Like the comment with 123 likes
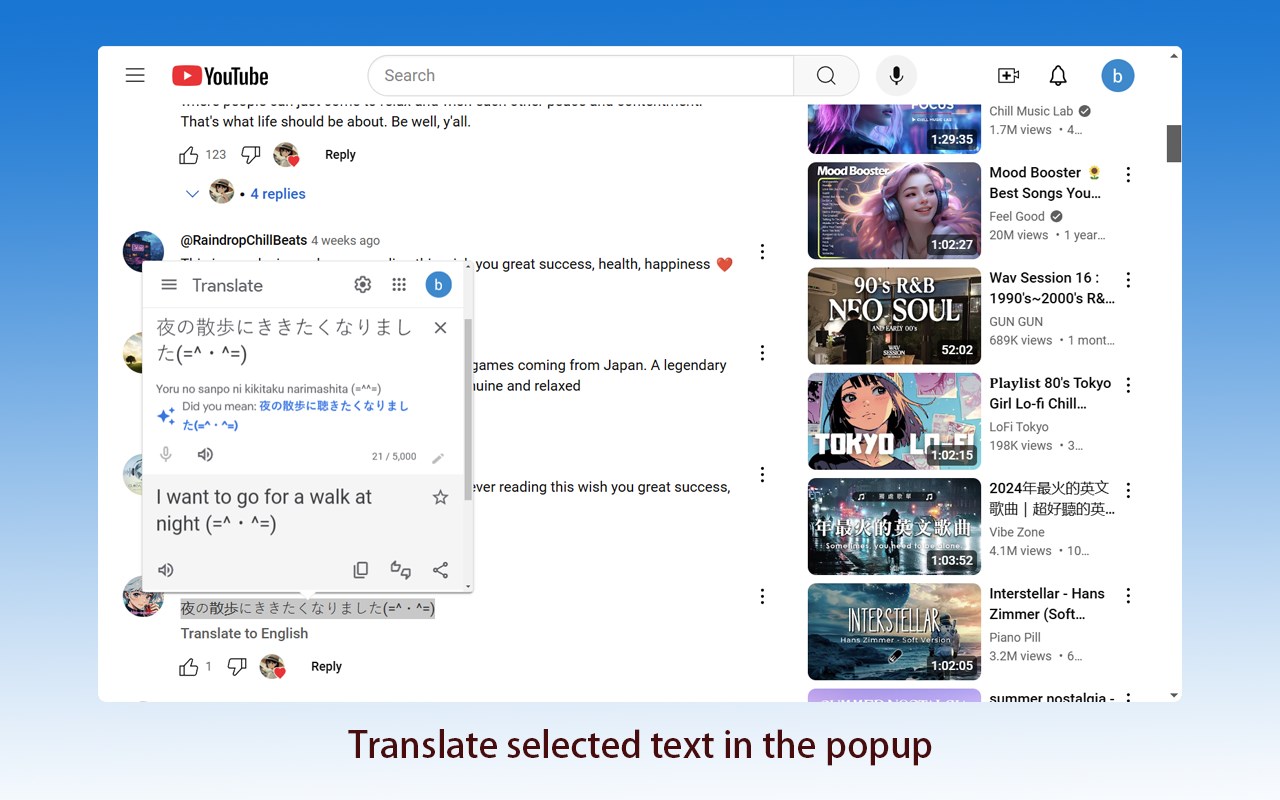This screenshot has height=800, width=1280. (189, 155)
